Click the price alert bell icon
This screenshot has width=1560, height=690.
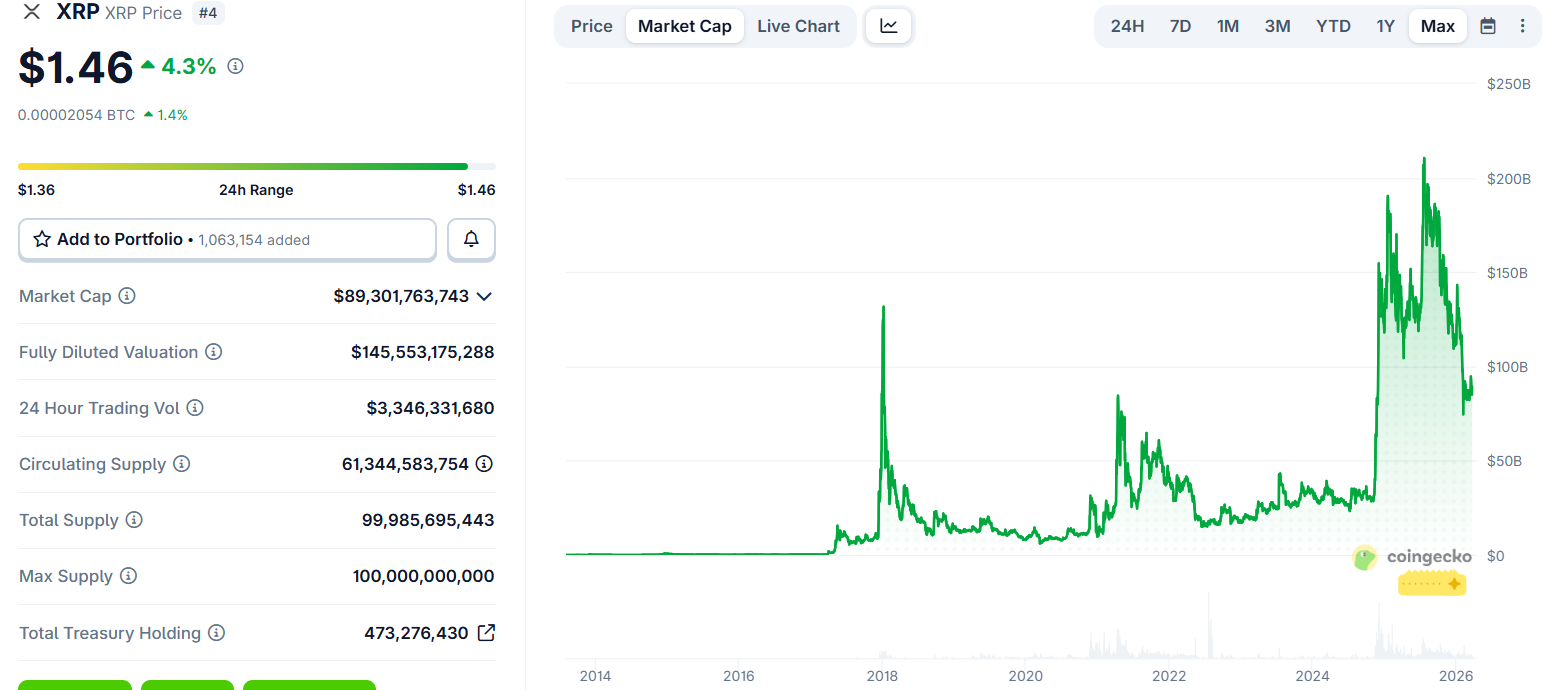(x=471, y=240)
